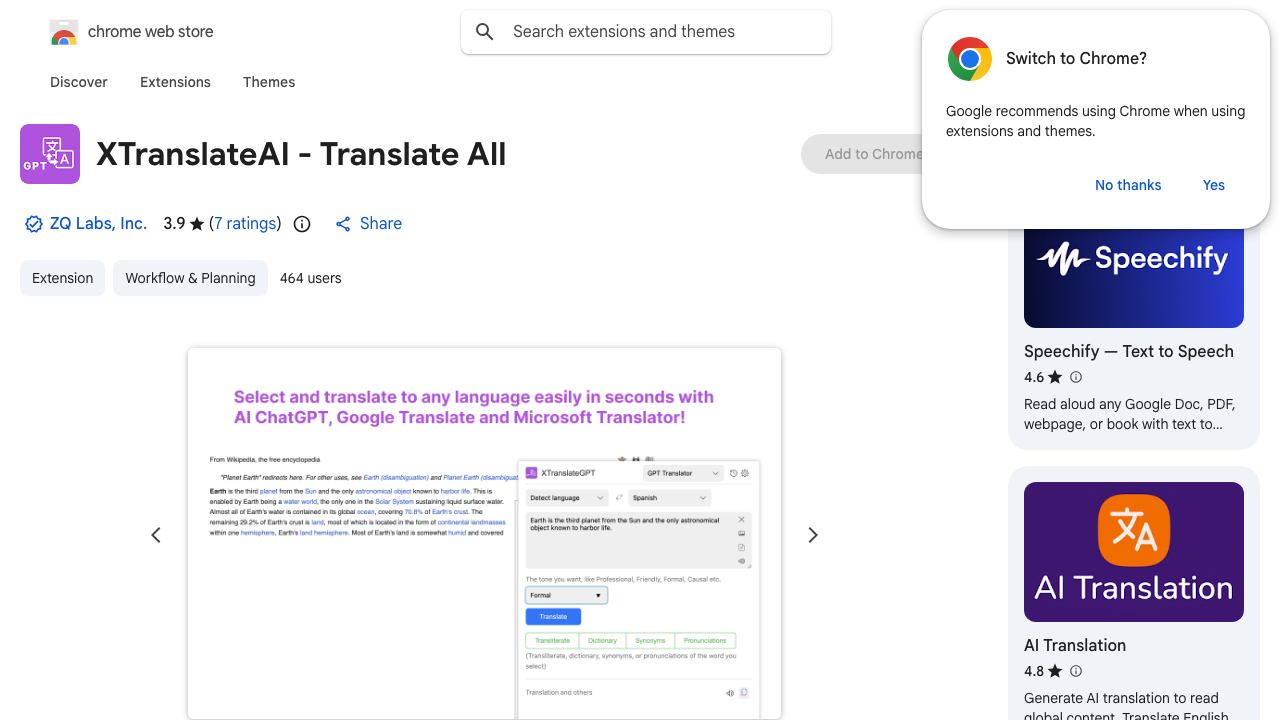Screen dimensions: 1280x720
Task: Open Speechify rating info icon
Action: pos(1076,377)
